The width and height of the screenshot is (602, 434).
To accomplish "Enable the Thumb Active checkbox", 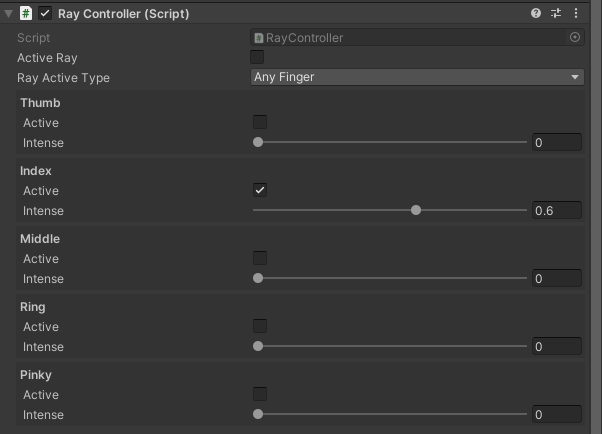I will [x=260, y=122].
